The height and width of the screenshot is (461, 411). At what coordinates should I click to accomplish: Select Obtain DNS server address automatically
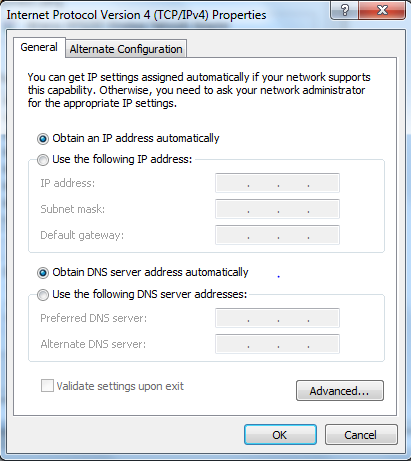pos(43,273)
